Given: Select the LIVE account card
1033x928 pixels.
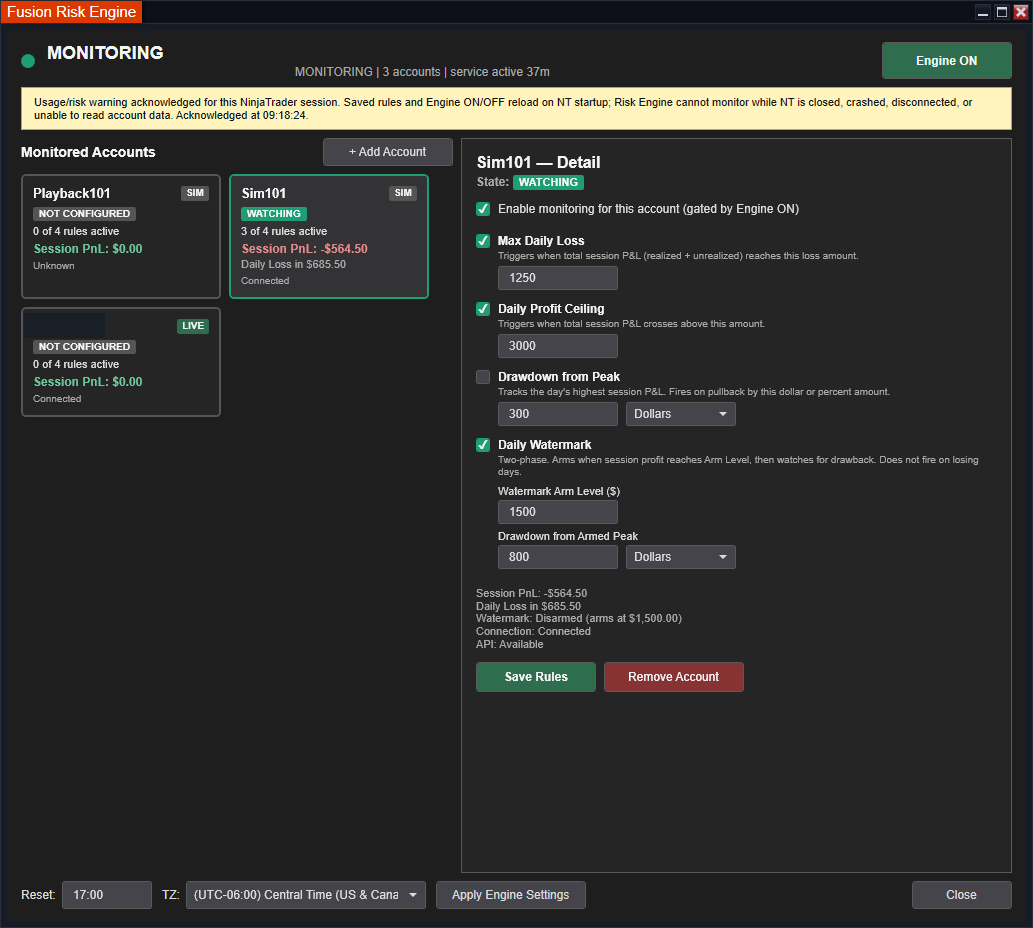Looking at the screenshot, I should (x=121, y=362).
